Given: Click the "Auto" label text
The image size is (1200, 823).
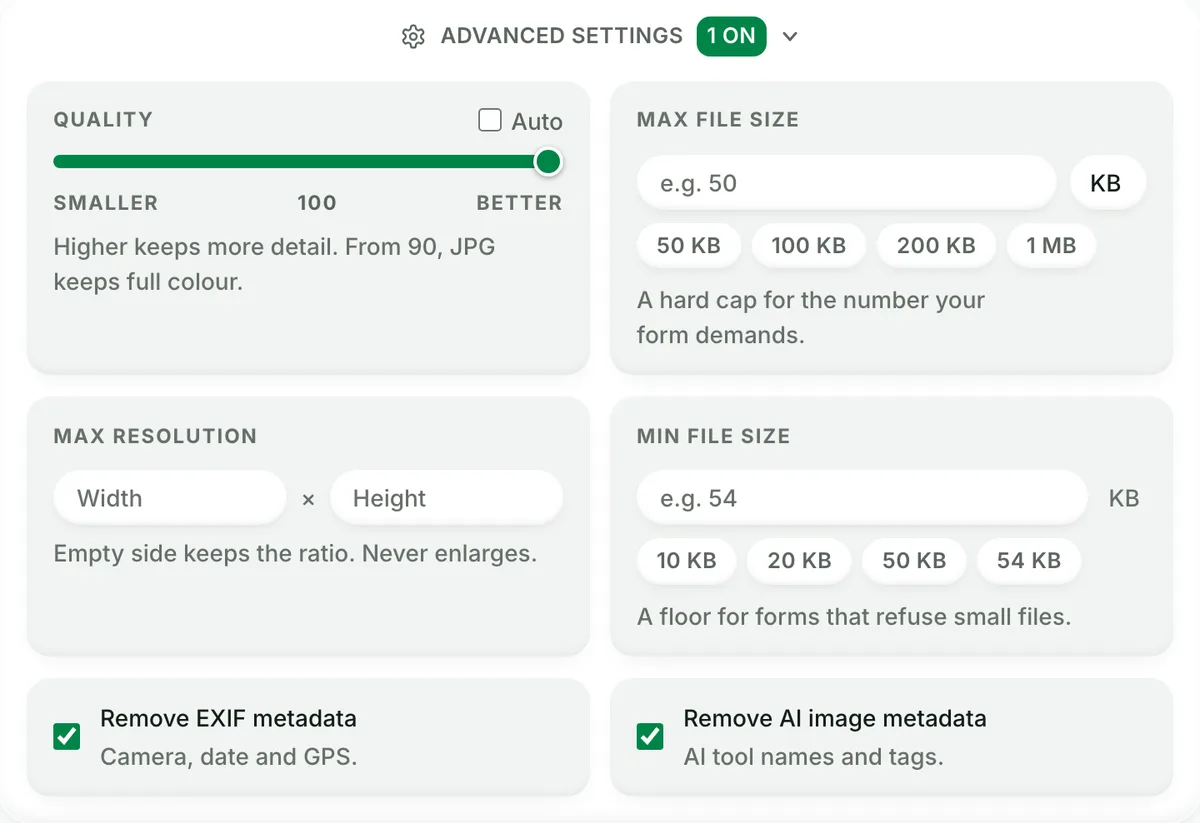Looking at the screenshot, I should click(x=537, y=122).
